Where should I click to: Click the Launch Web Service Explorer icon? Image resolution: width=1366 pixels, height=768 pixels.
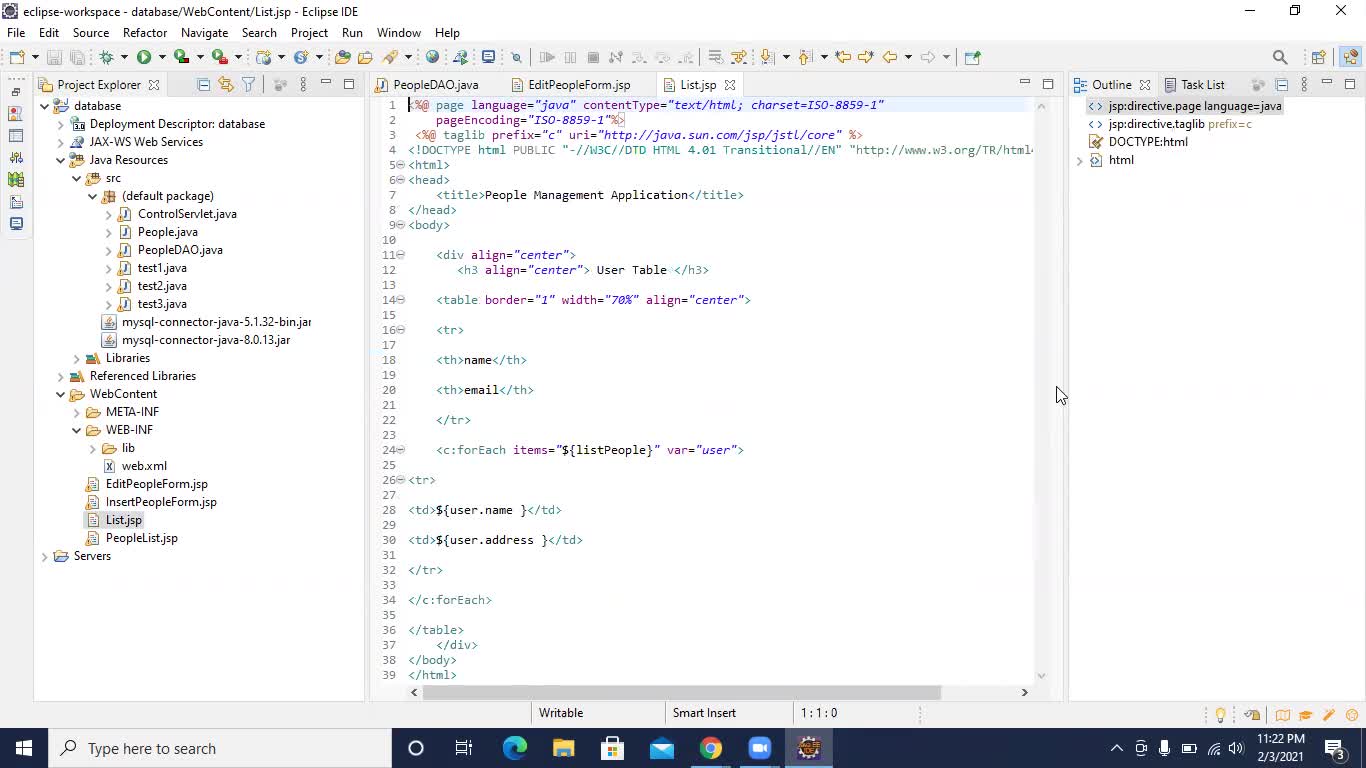pos(460,57)
